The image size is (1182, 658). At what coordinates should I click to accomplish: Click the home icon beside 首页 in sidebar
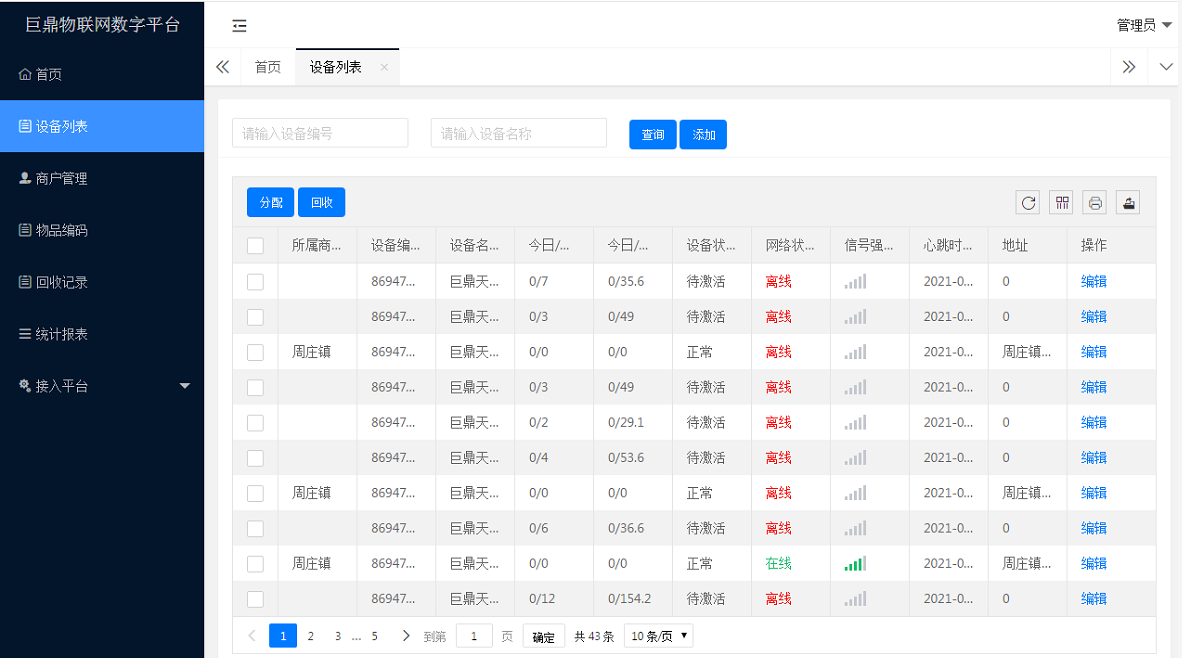(x=25, y=74)
